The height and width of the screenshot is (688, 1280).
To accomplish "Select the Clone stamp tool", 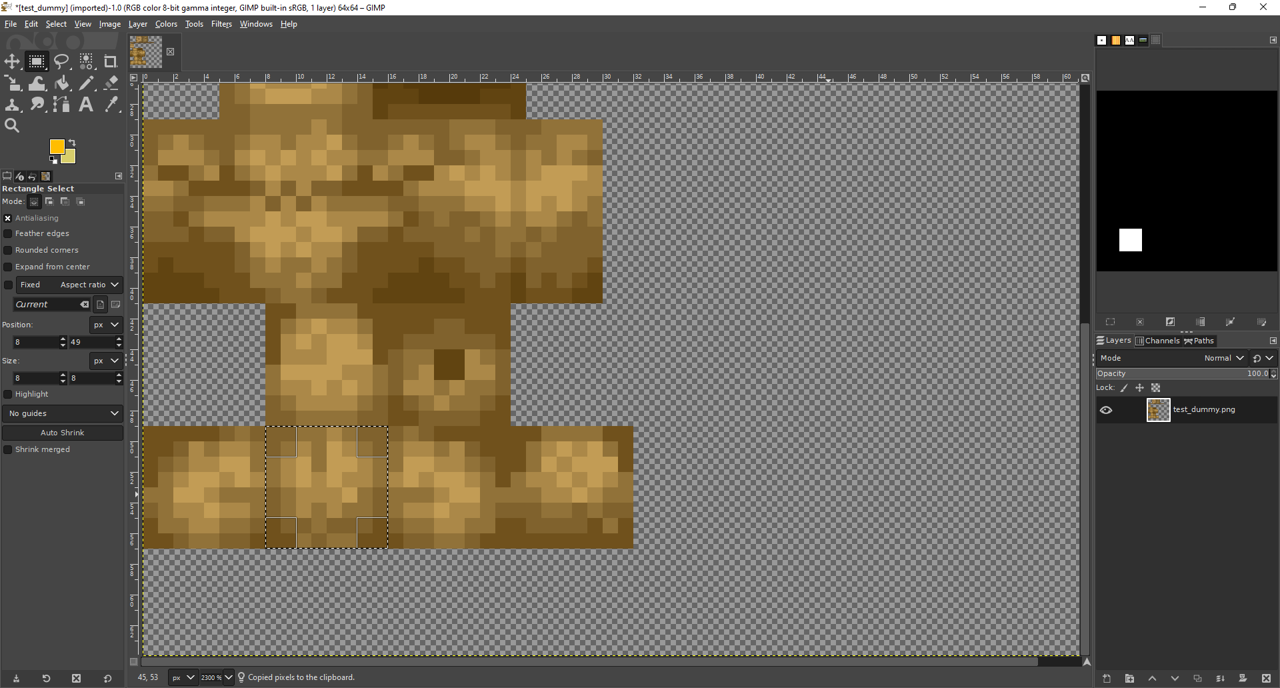I will (x=12, y=104).
